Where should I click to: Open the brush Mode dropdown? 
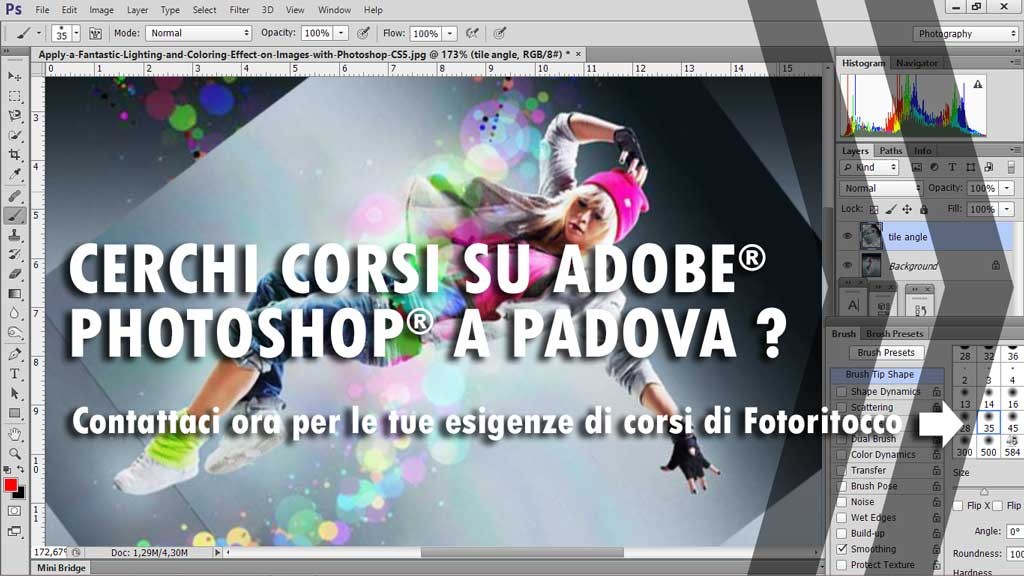(x=199, y=33)
